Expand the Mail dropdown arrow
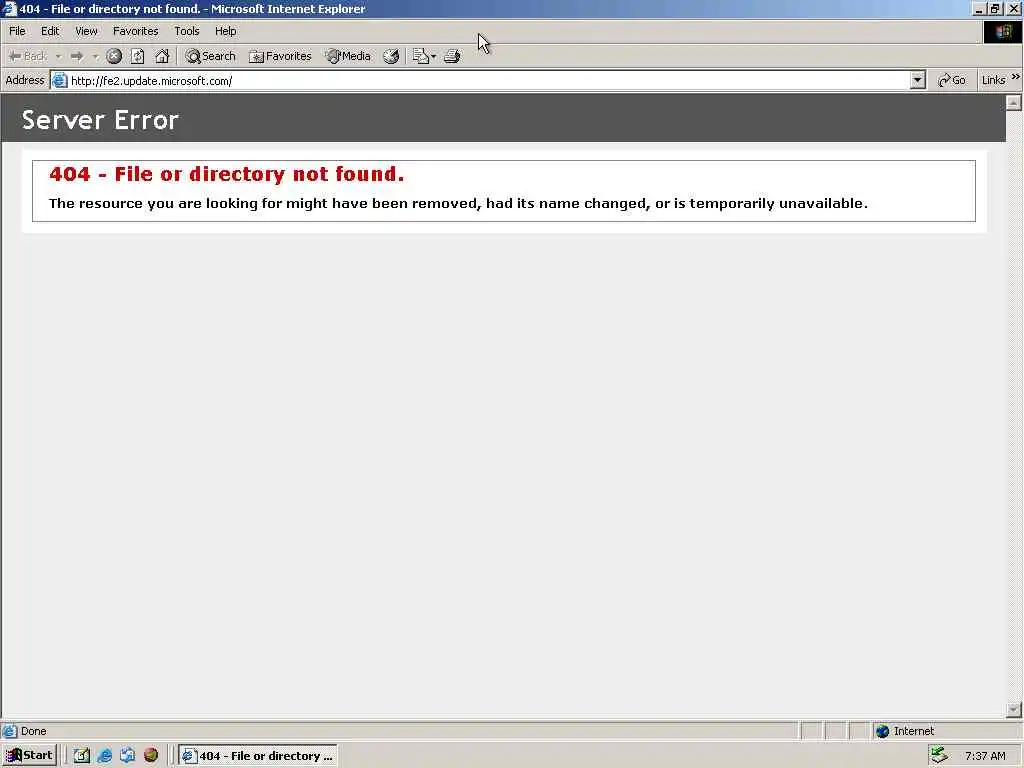 [x=434, y=57]
